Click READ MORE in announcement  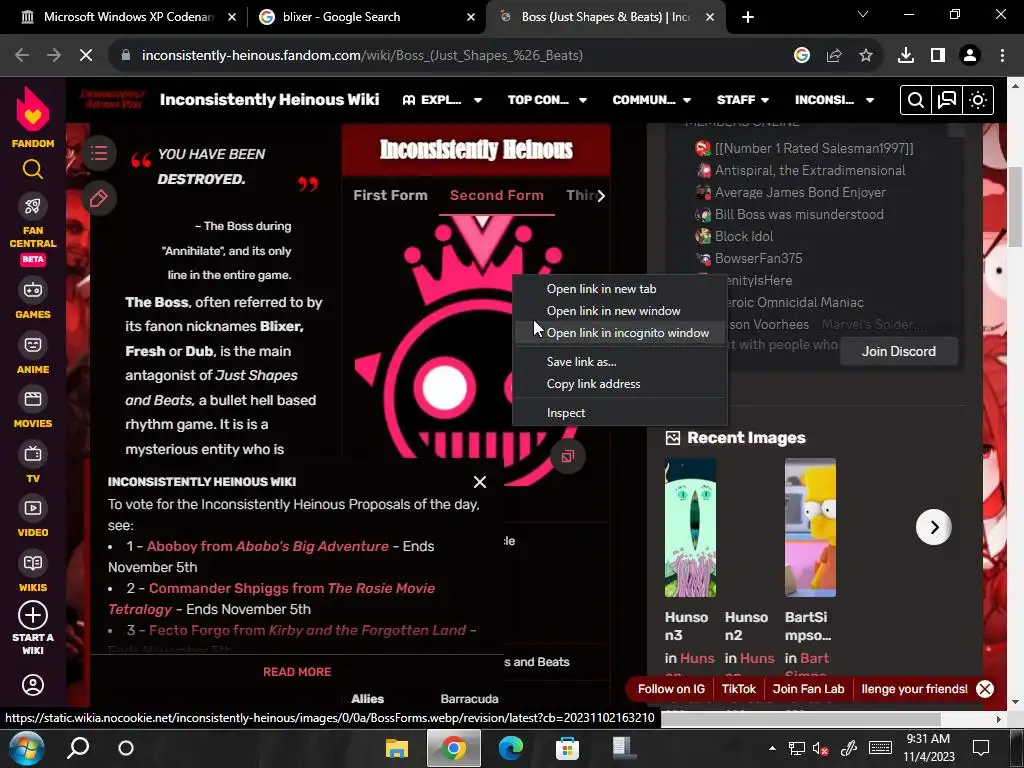point(297,671)
